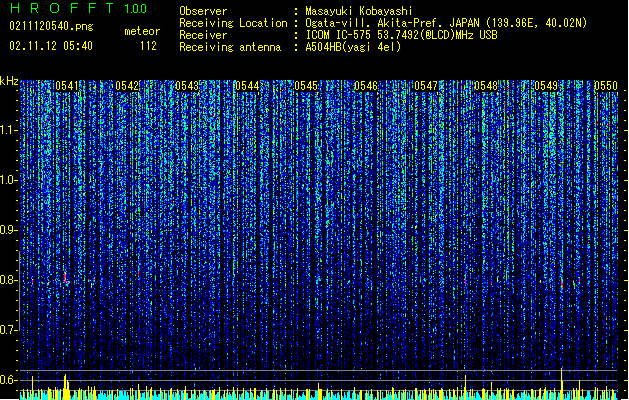Viewport: 629px width, 400px height.
Task: Click the ICOM IC-575 receiver text
Action: pos(401,35)
